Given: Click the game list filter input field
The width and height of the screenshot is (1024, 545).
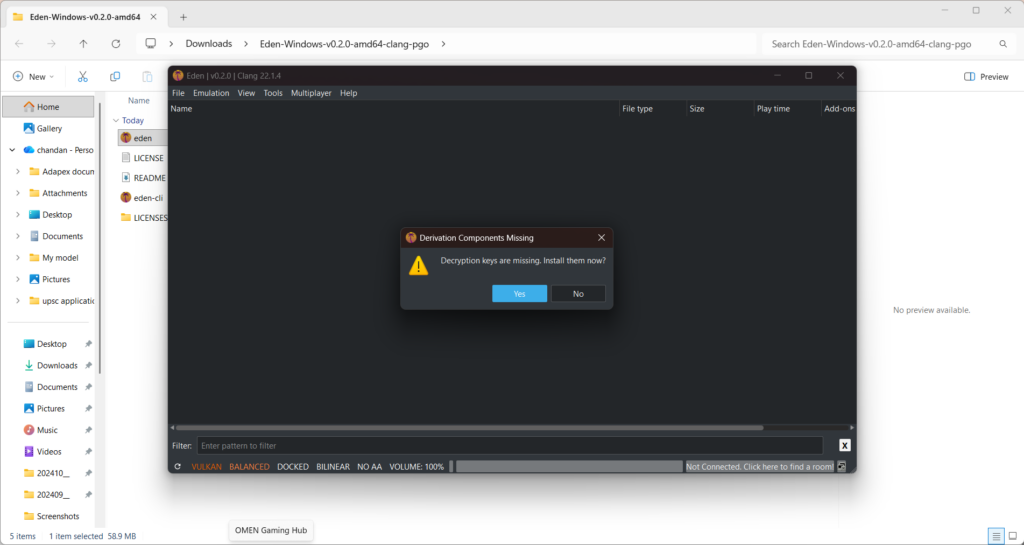Looking at the screenshot, I should tap(509, 446).
